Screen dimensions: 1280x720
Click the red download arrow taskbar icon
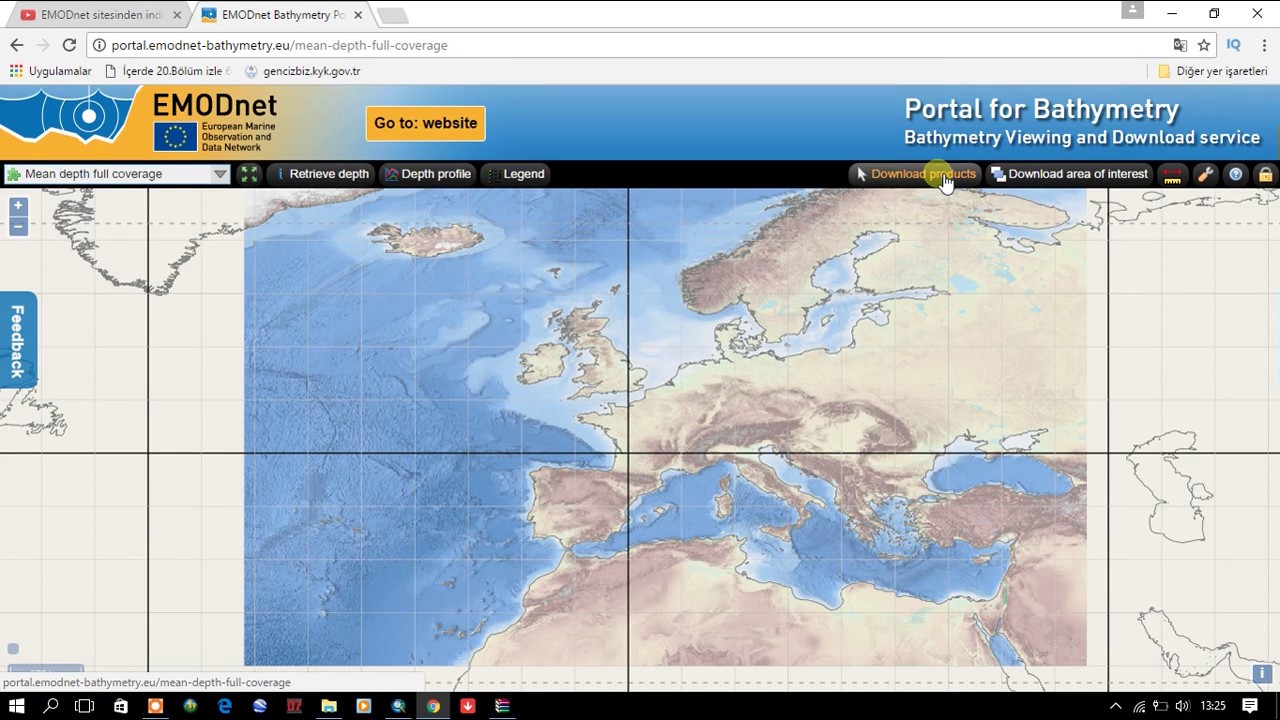click(467, 706)
